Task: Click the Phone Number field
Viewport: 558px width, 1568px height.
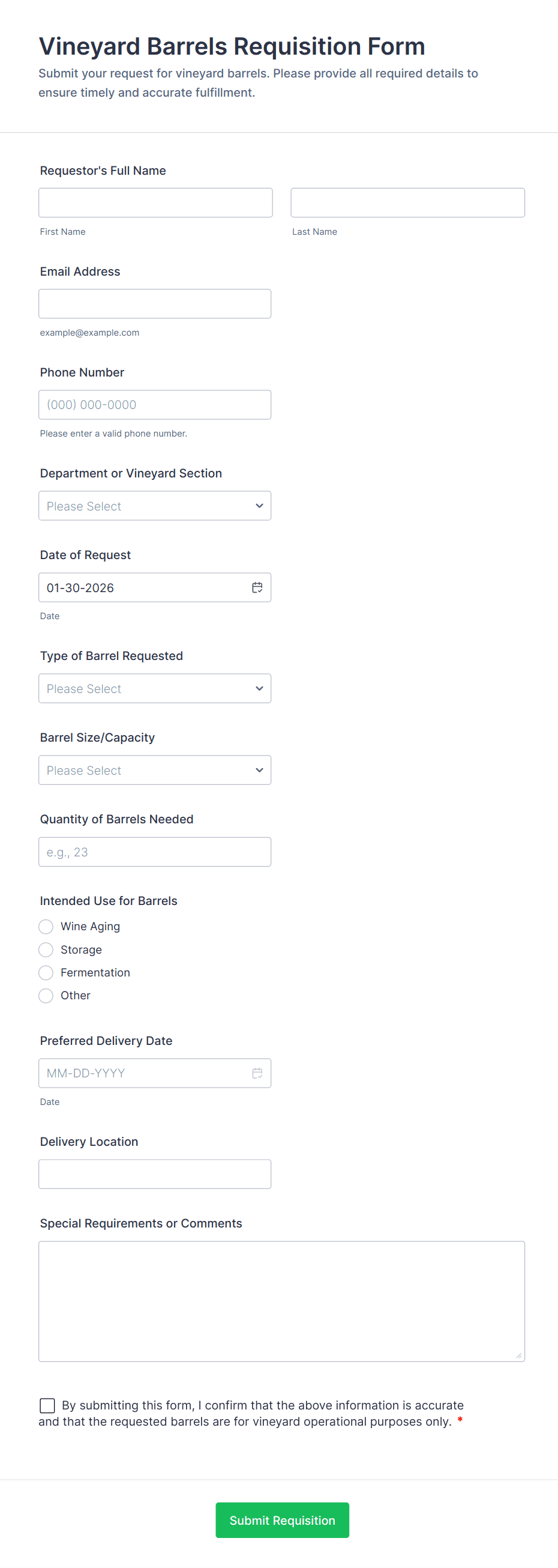Action: [x=154, y=405]
